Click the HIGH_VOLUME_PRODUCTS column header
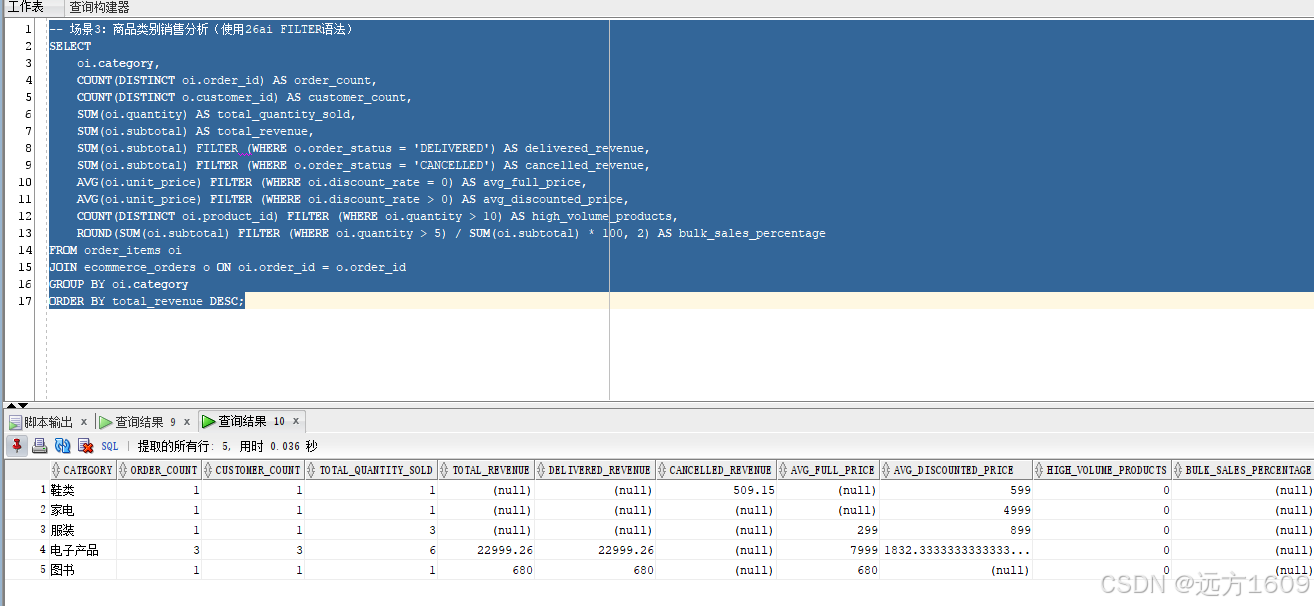The height and width of the screenshot is (606, 1314). click(1102, 470)
